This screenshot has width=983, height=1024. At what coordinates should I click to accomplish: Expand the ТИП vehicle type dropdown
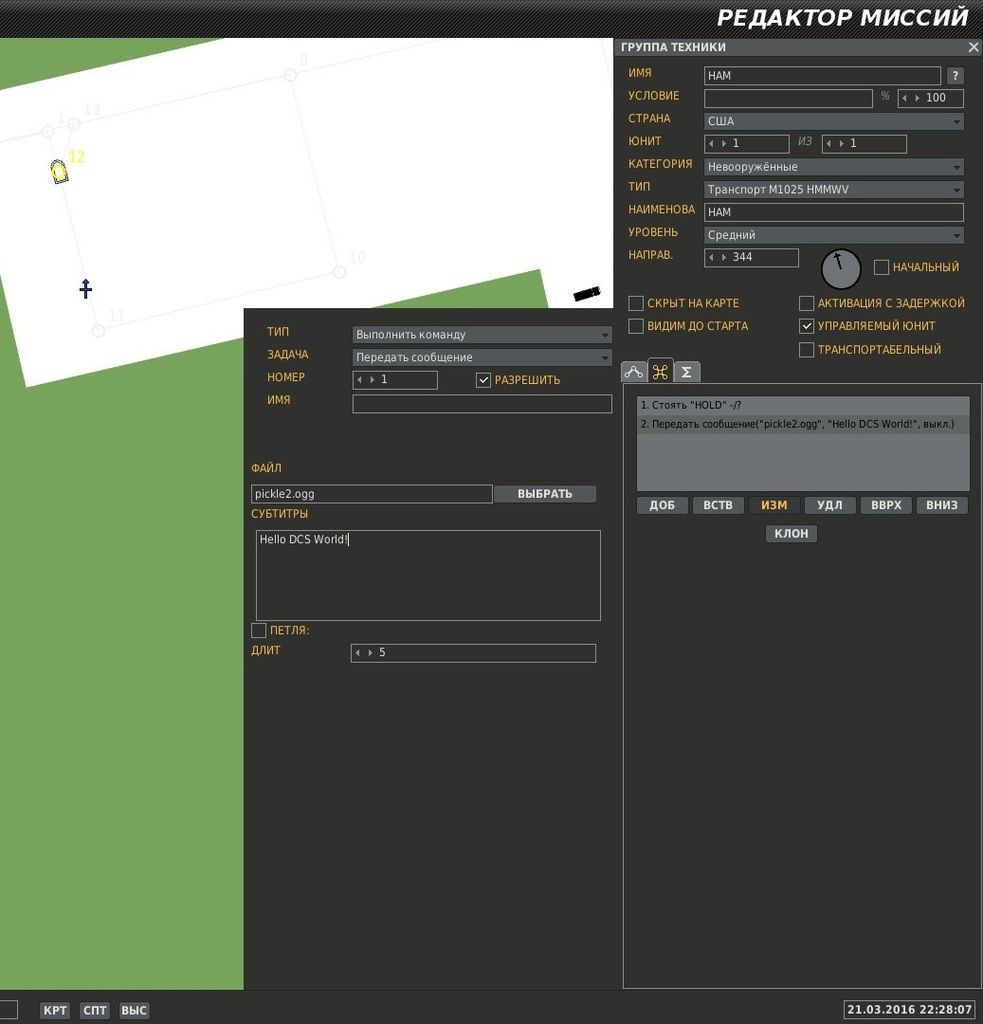coord(833,190)
